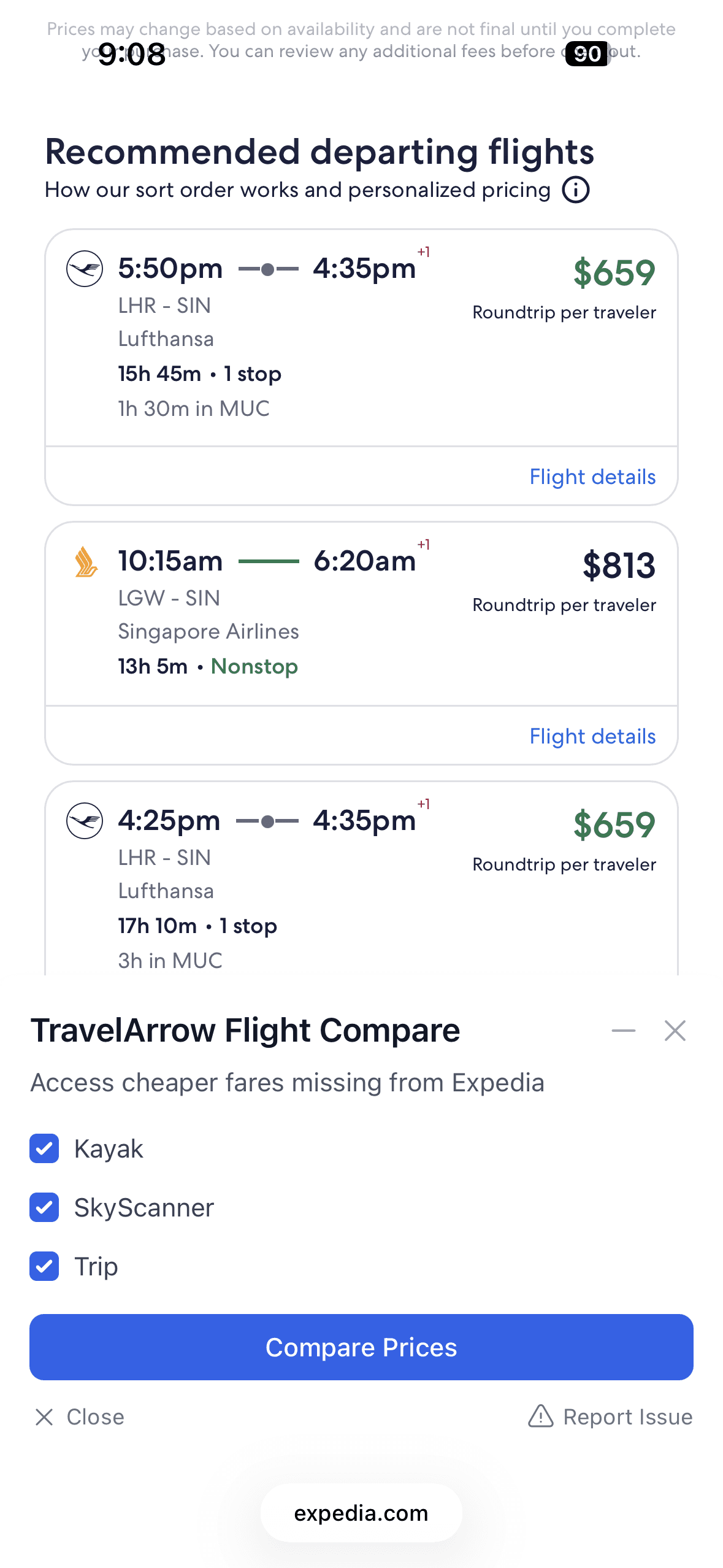The height and width of the screenshot is (1568, 723).
Task: Tap the Lufthansa logo on 4:25pm flight
Action: click(x=85, y=821)
